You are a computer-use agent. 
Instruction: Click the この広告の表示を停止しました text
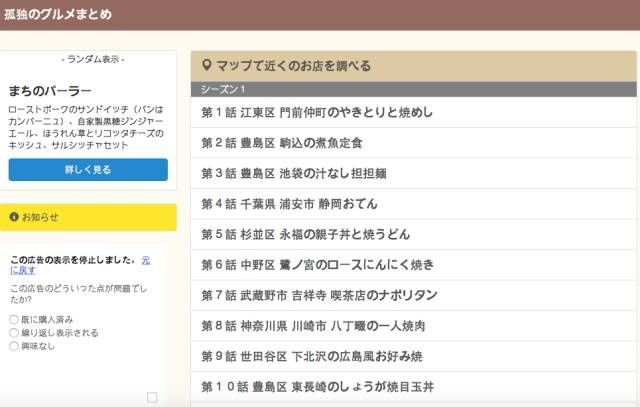click(73, 260)
